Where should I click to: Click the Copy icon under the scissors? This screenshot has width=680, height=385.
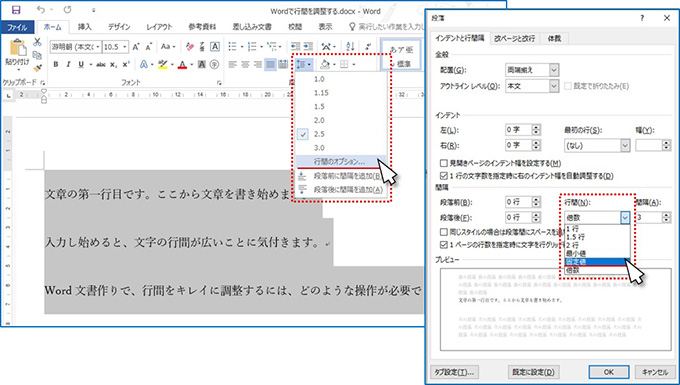pyautogui.click(x=37, y=55)
